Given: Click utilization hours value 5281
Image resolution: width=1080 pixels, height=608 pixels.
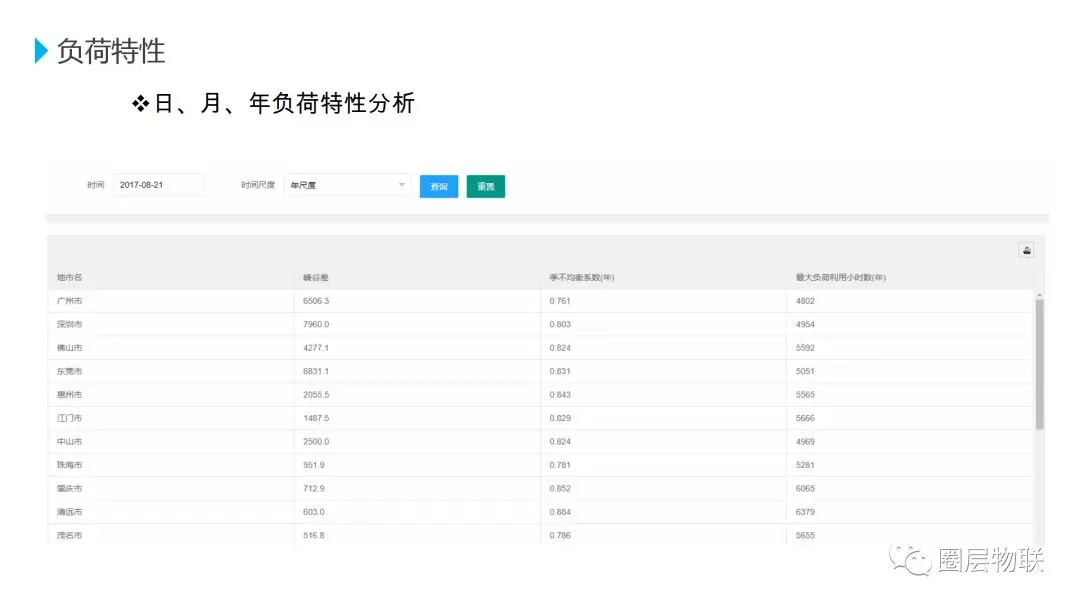Looking at the screenshot, I should (805, 465).
